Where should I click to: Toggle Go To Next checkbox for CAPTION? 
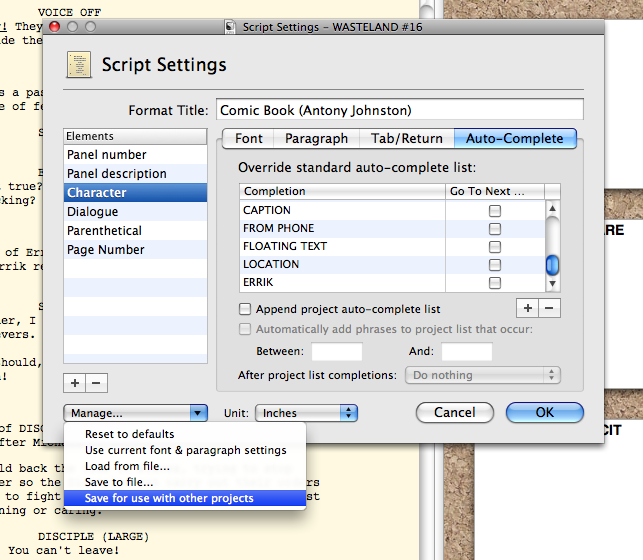click(494, 211)
